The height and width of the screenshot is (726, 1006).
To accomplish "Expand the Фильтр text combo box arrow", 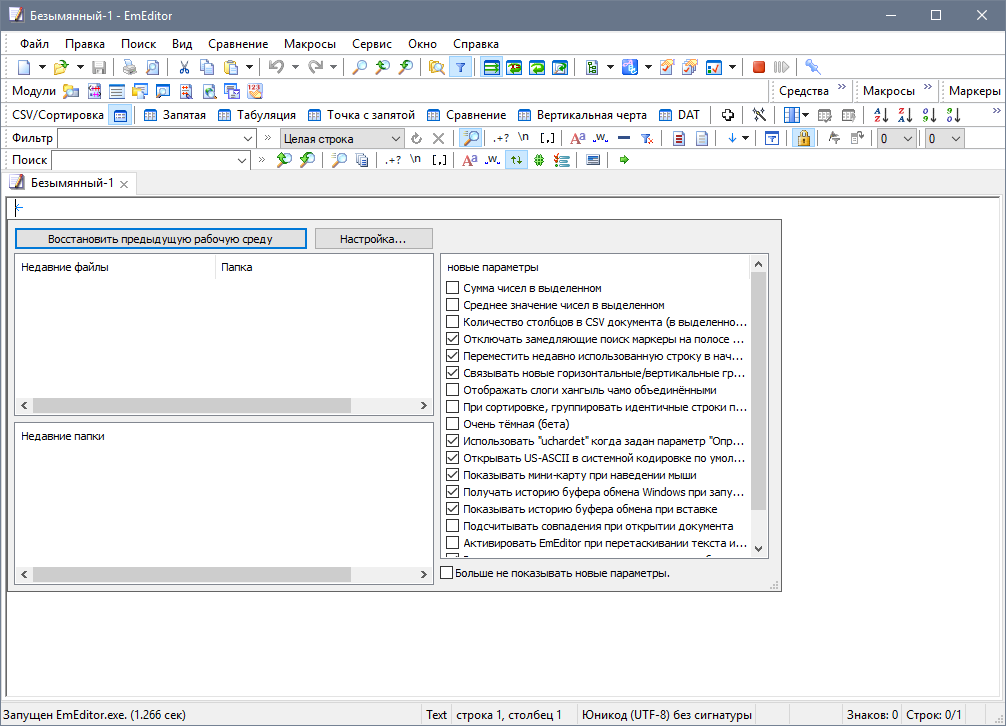I will (248, 139).
